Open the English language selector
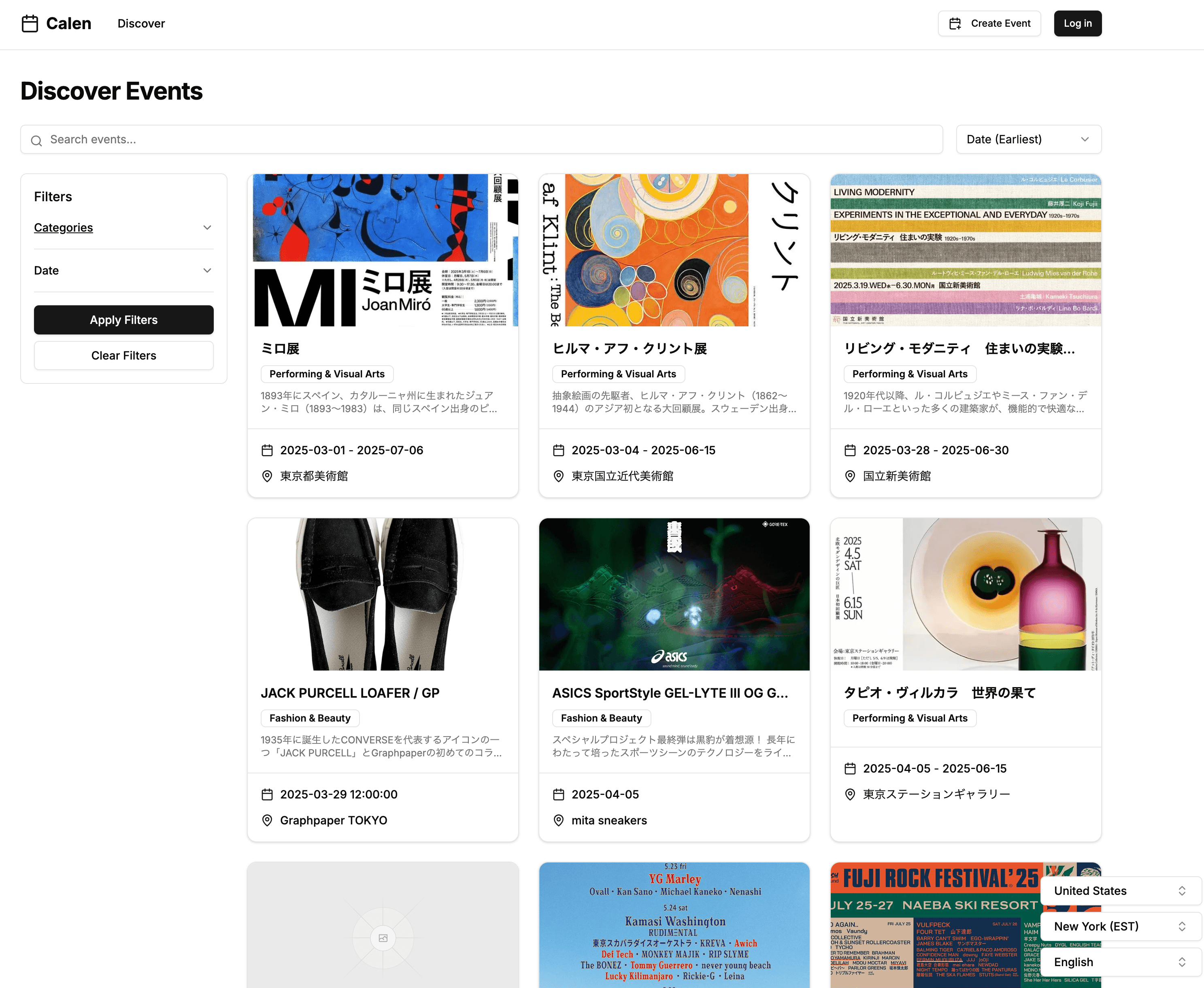This screenshot has width=1204, height=988. pyautogui.click(x=1120, y=962)
